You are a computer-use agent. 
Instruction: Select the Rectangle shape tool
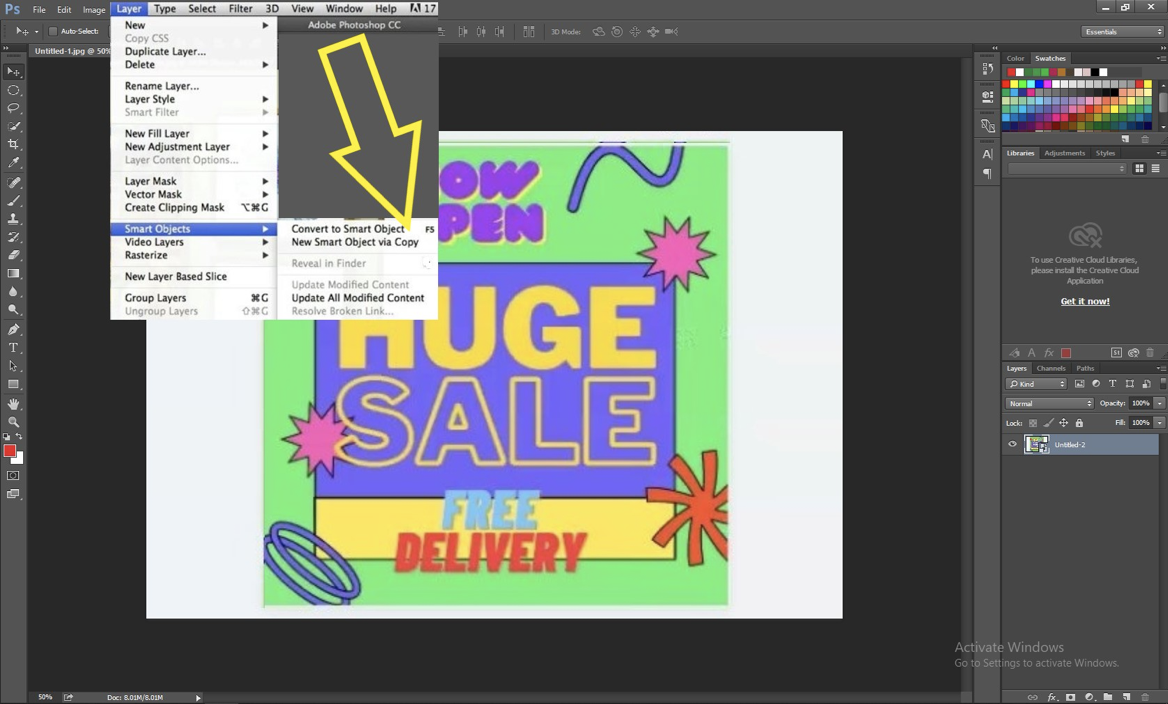click(13, 384)
